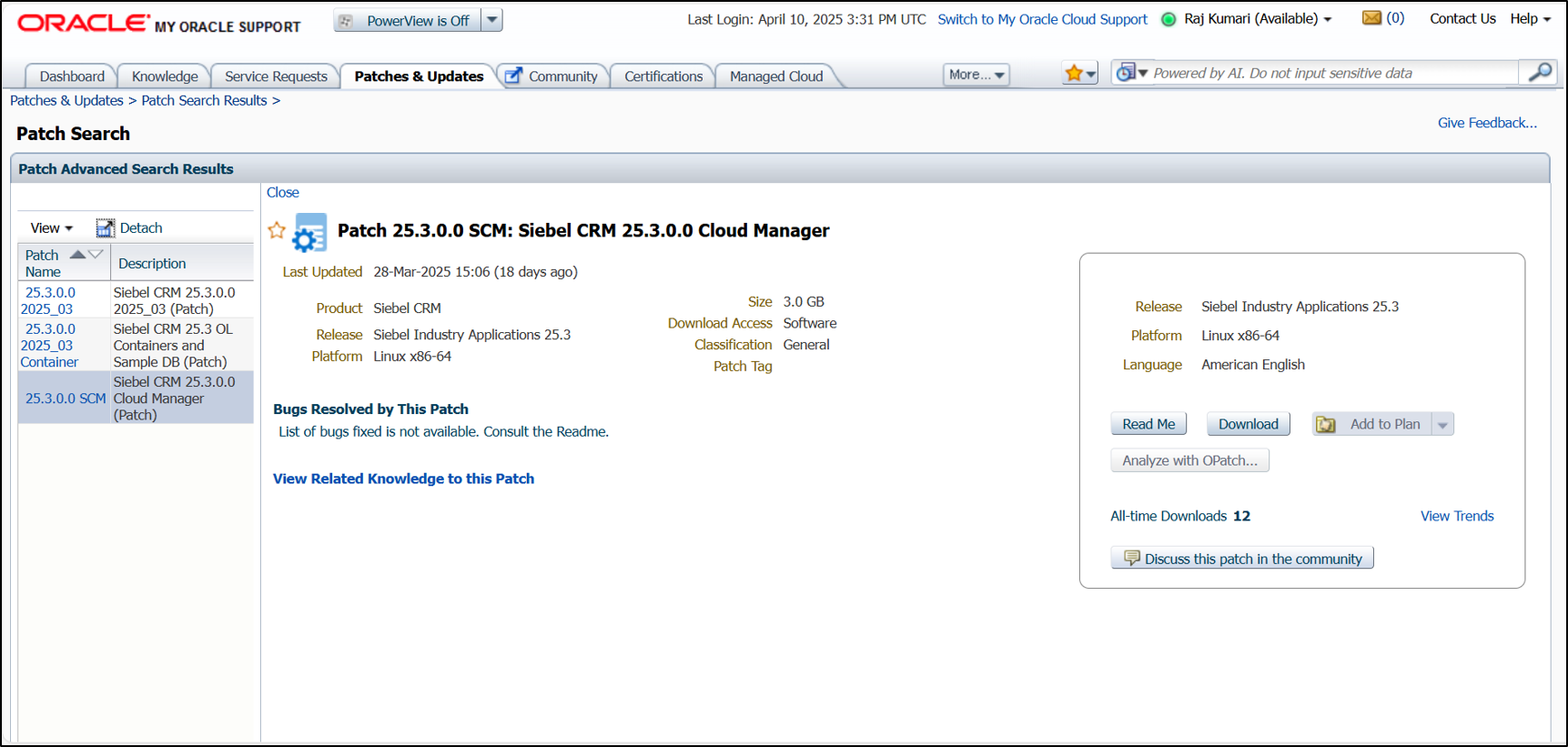This screenshot has width=1568, height=747.
Task: Select Siebel CRM 25.3.0.0 Cloud Manager description
Action: [174, 399]
